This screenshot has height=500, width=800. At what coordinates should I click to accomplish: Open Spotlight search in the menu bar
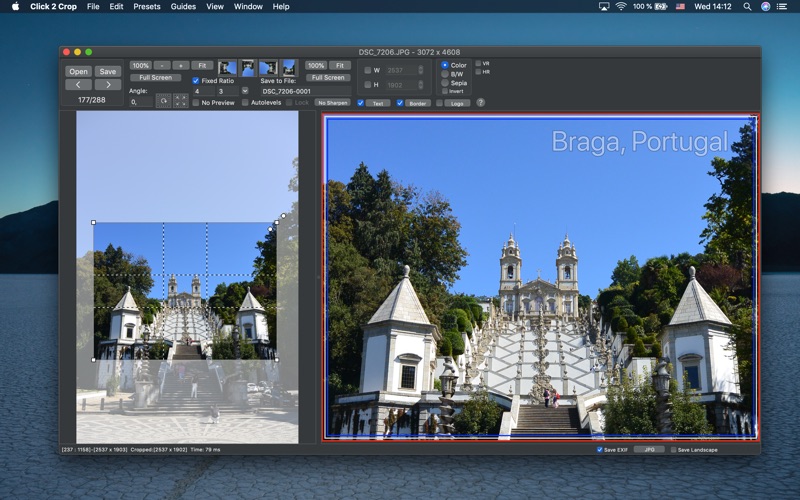[747, 7]
